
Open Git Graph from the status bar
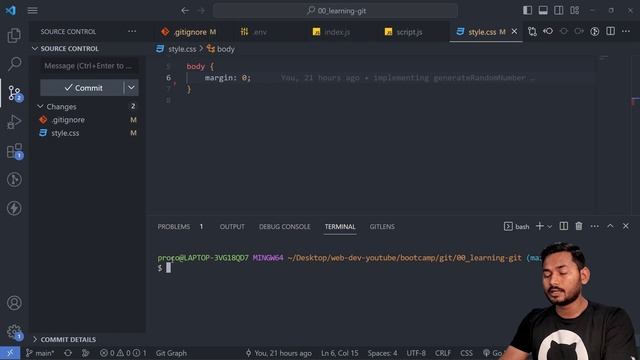(x=171, y=353)
